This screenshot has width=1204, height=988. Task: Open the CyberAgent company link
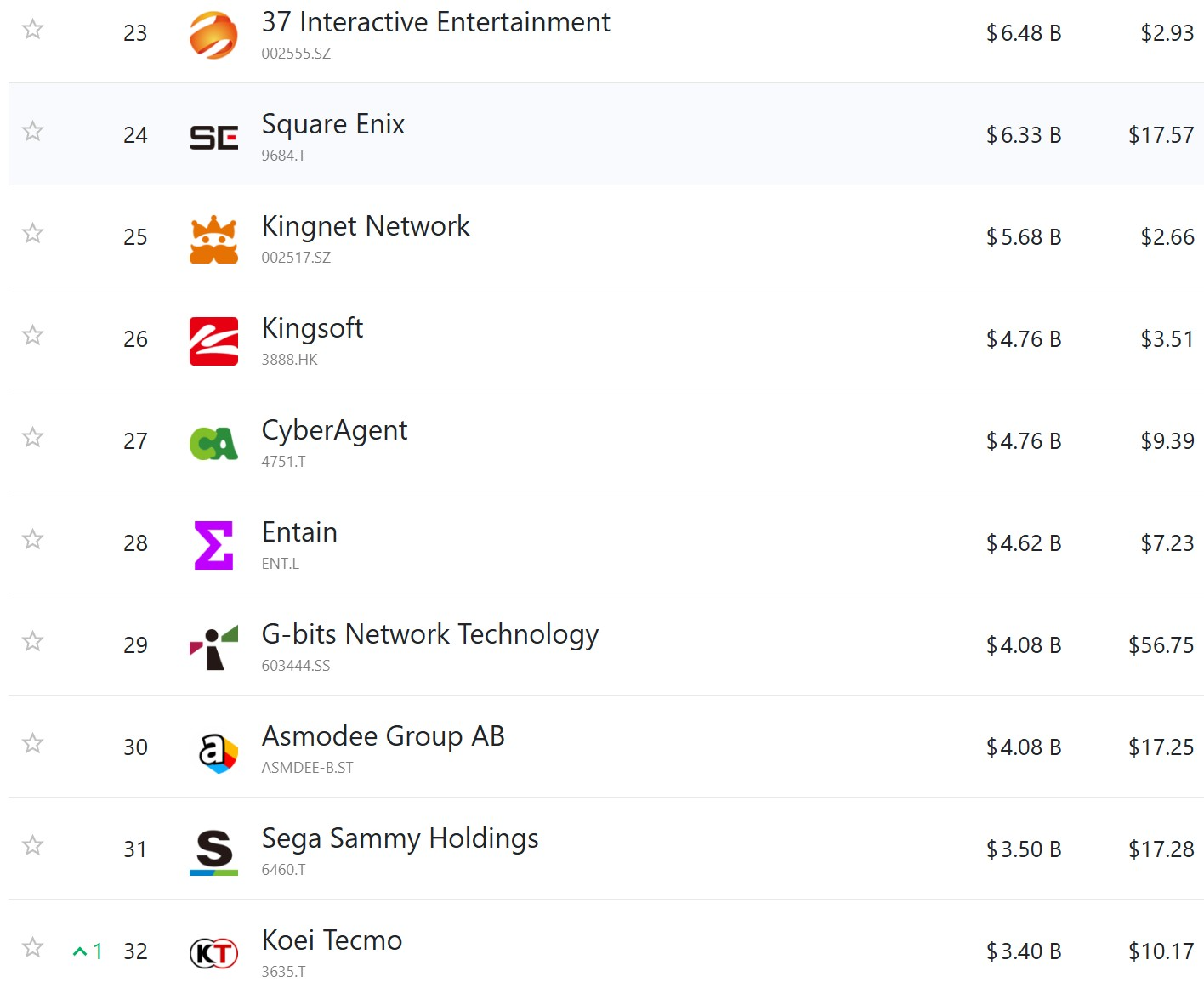coord(334,430)
